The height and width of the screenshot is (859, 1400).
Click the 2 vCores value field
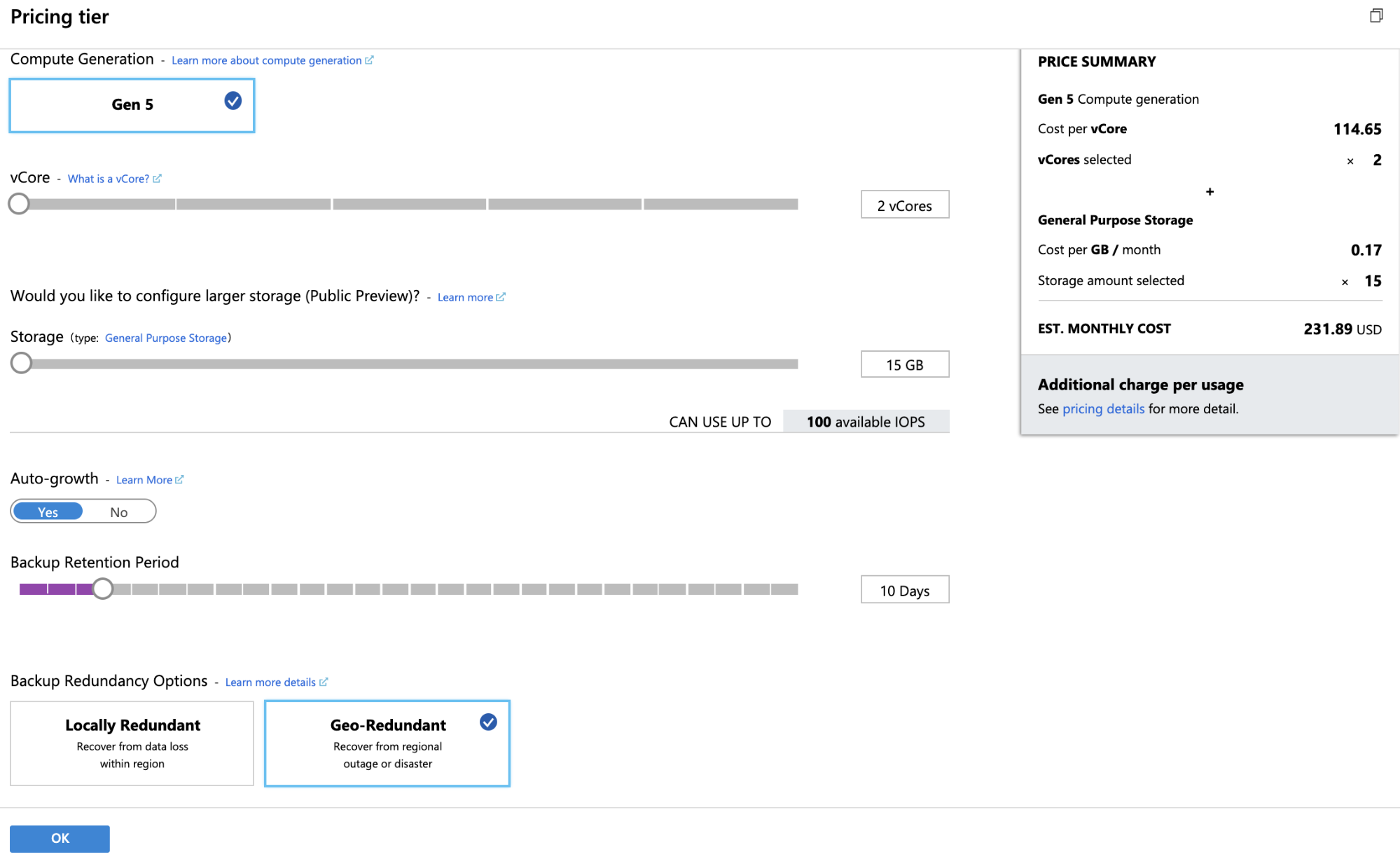click(x=905, y=205)
